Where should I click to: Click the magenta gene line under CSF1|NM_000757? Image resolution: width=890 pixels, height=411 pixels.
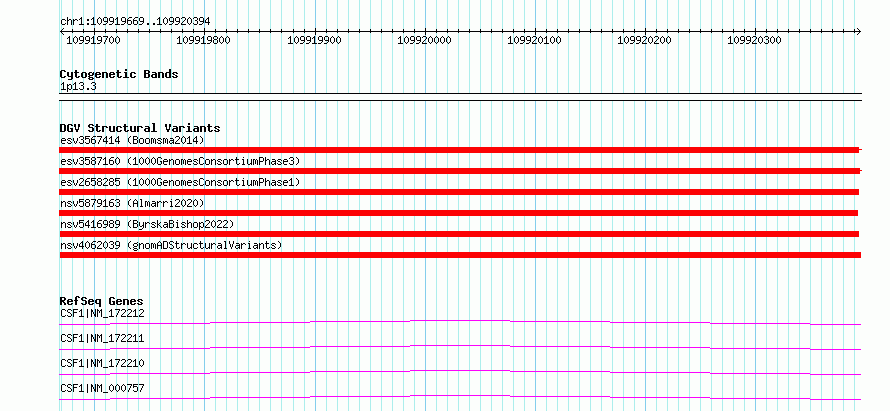pos(460,397)
